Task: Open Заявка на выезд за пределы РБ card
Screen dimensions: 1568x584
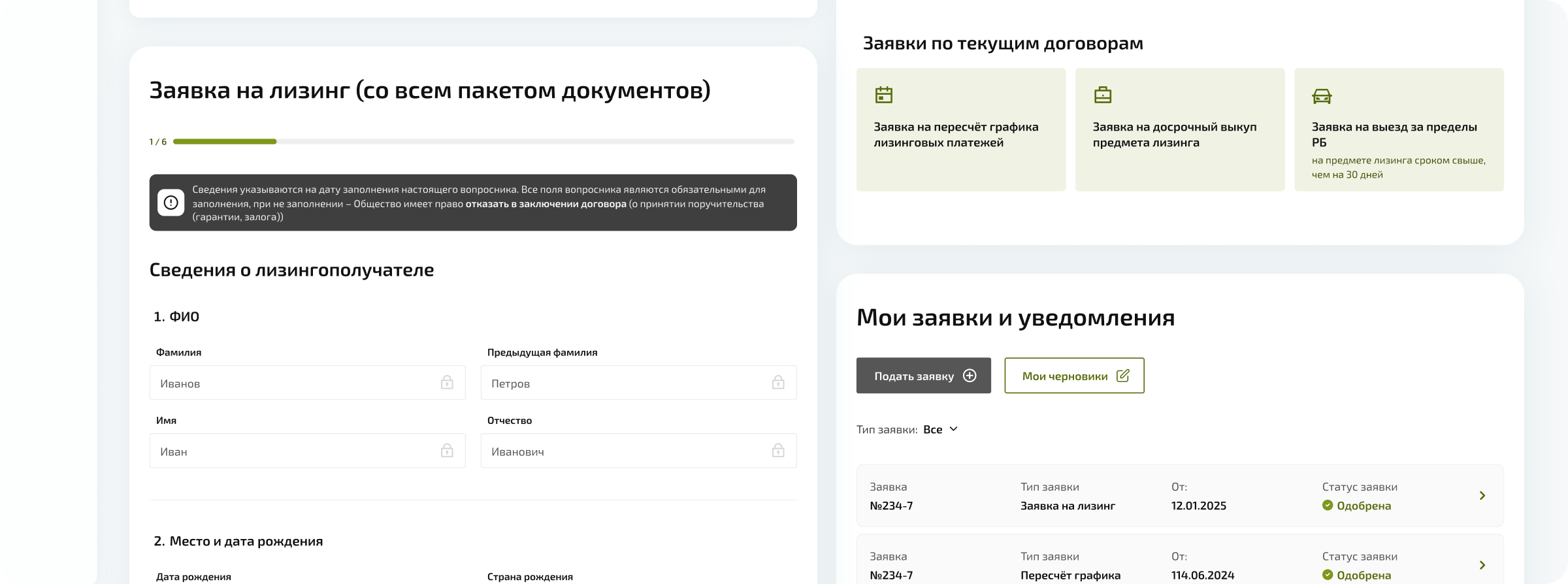Action: (x=1399, y=129)
